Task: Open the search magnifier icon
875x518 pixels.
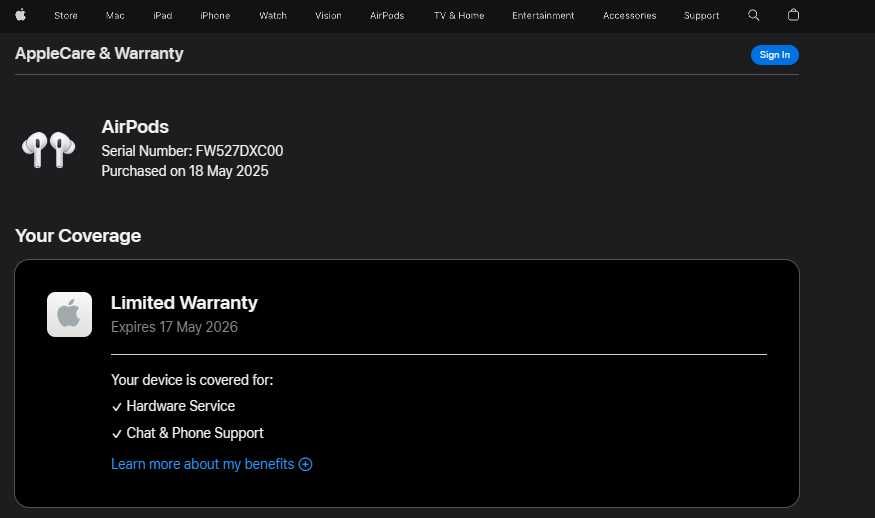Action: 754,15
